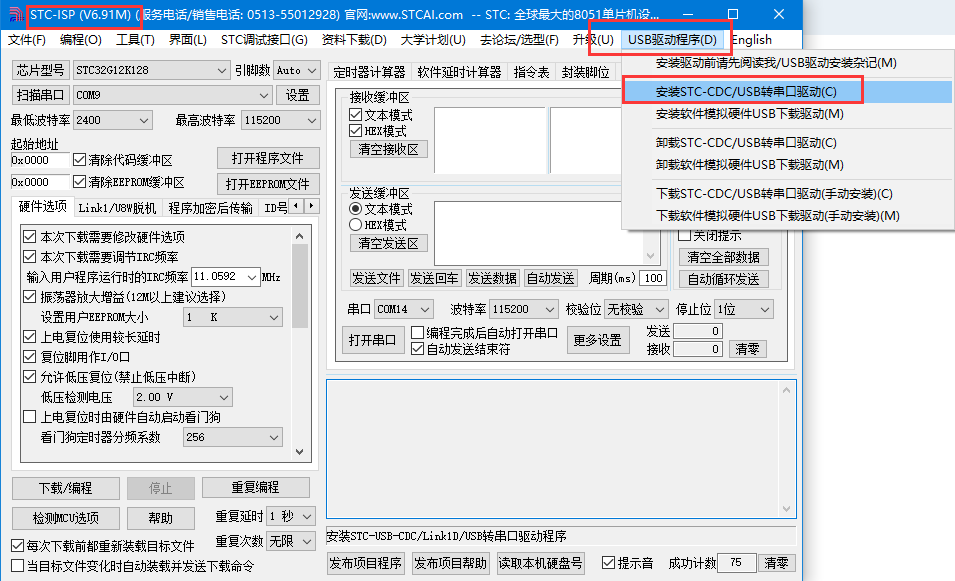
Task: Expand IRC频率 11.0592 dropdown
Action: point(252,277)
